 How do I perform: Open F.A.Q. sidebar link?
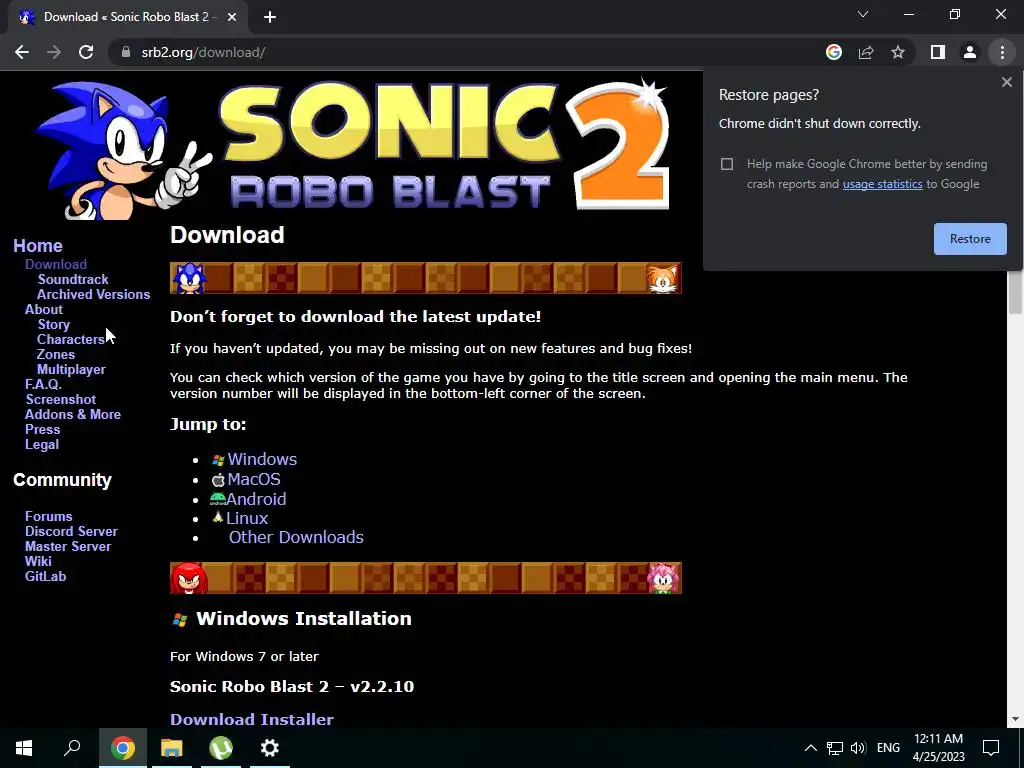pyautogui.click(x=43, y=385)
